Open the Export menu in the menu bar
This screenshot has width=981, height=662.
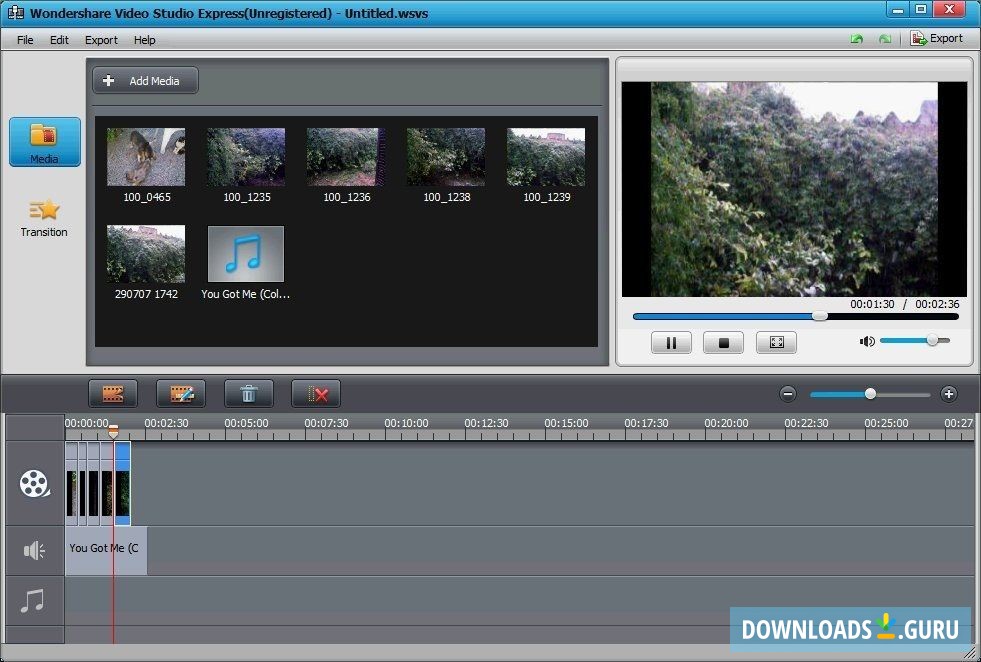tap(101, 40)
